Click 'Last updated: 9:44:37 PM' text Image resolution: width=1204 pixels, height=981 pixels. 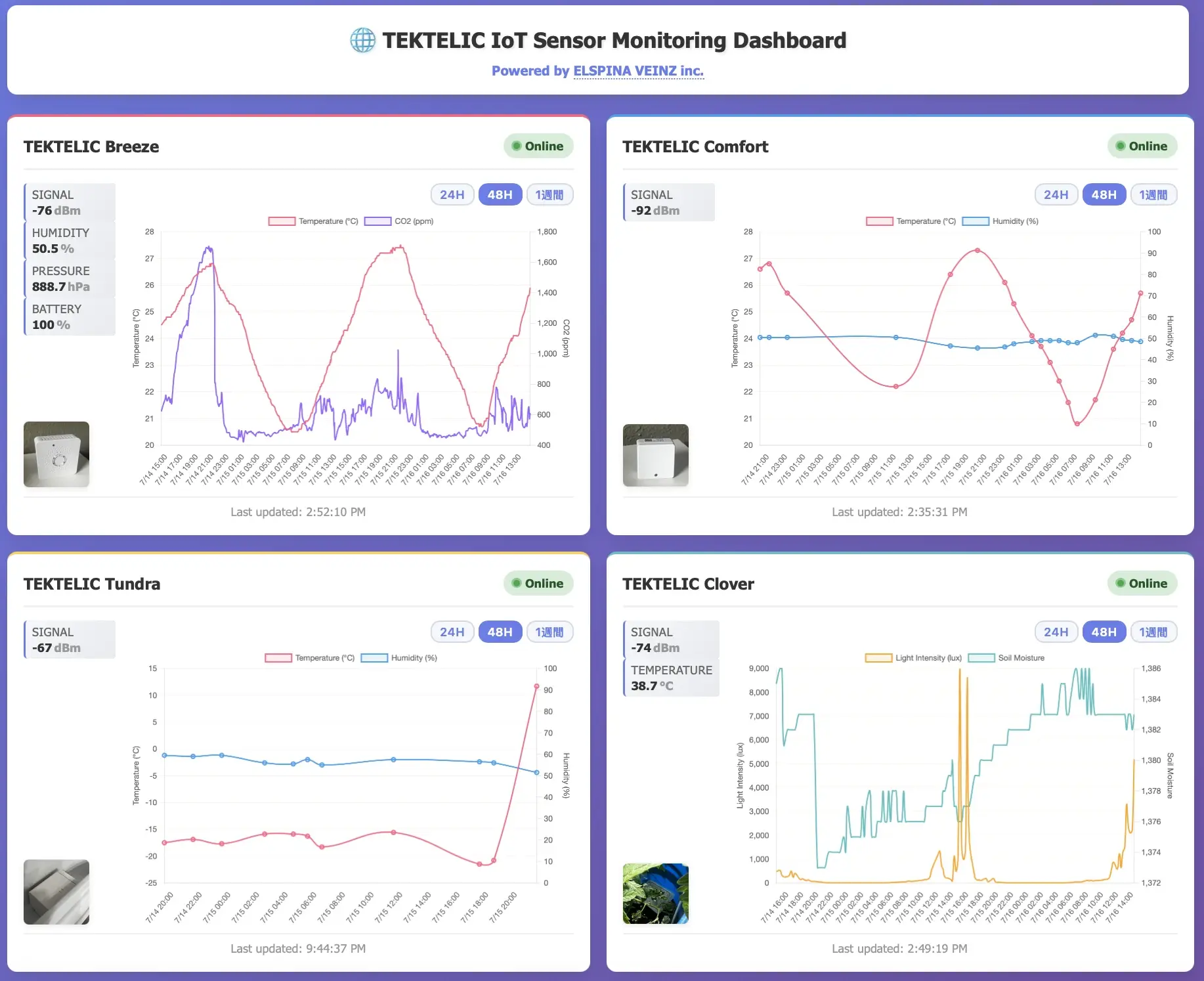pyautogui.click(x=298, y=948)
